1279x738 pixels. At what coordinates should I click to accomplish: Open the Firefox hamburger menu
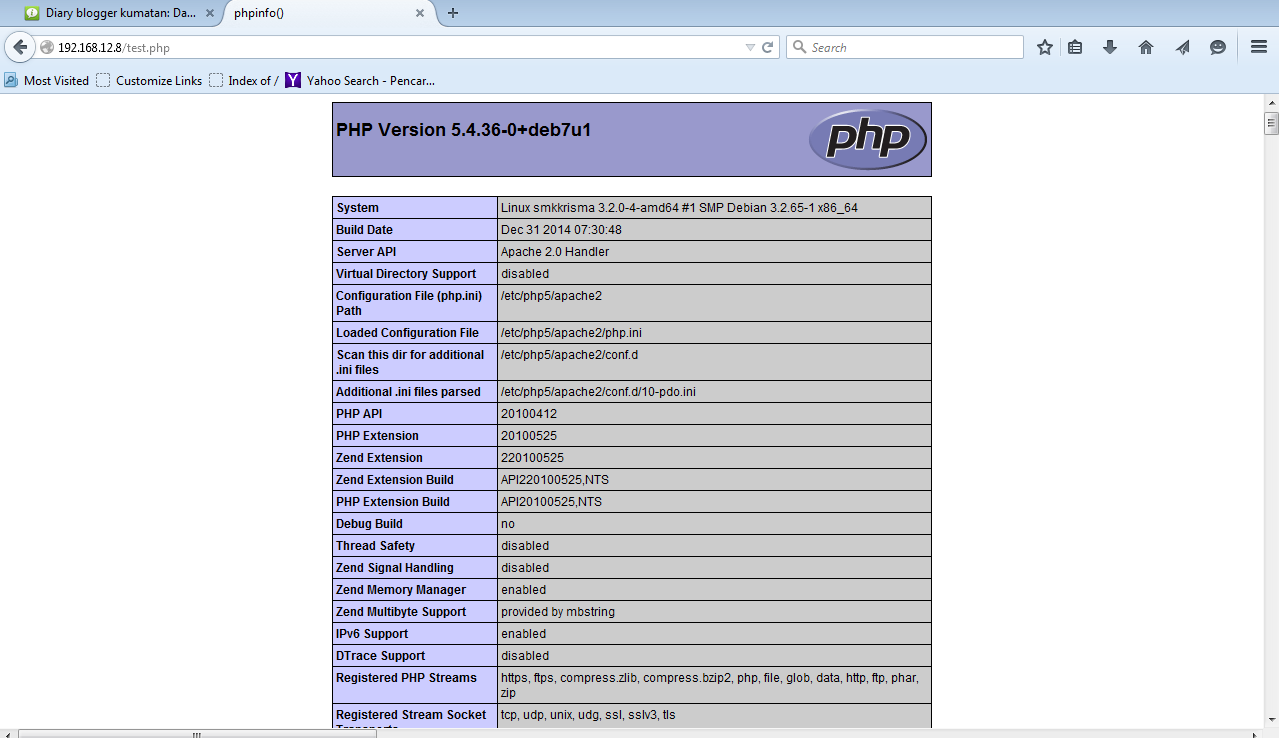click(x=1257, y=46)
